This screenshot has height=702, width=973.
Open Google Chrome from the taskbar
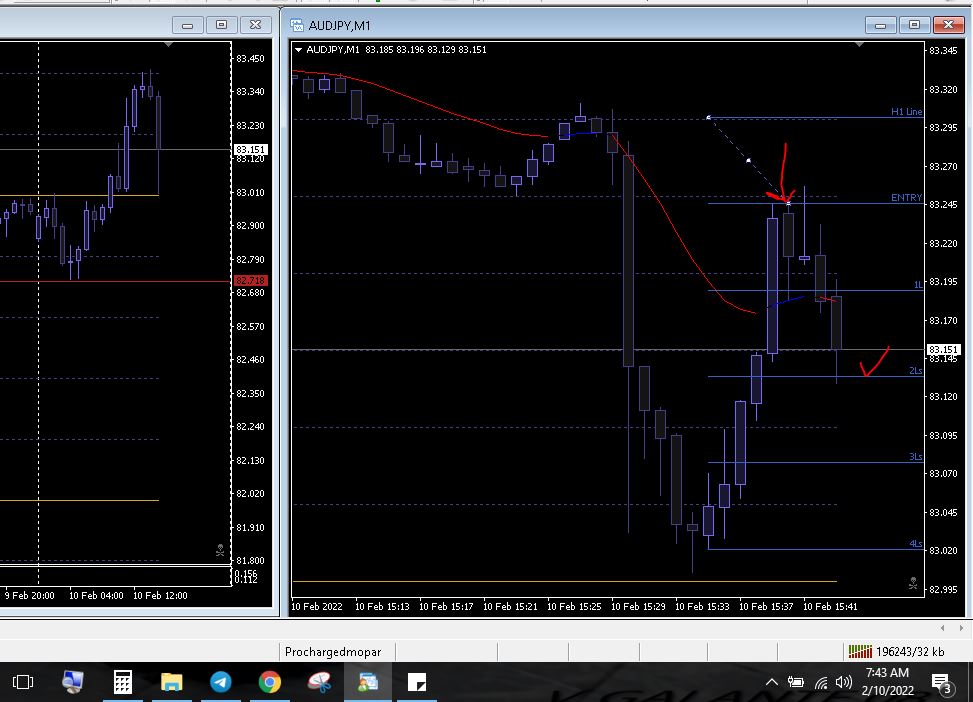point(269,682)
